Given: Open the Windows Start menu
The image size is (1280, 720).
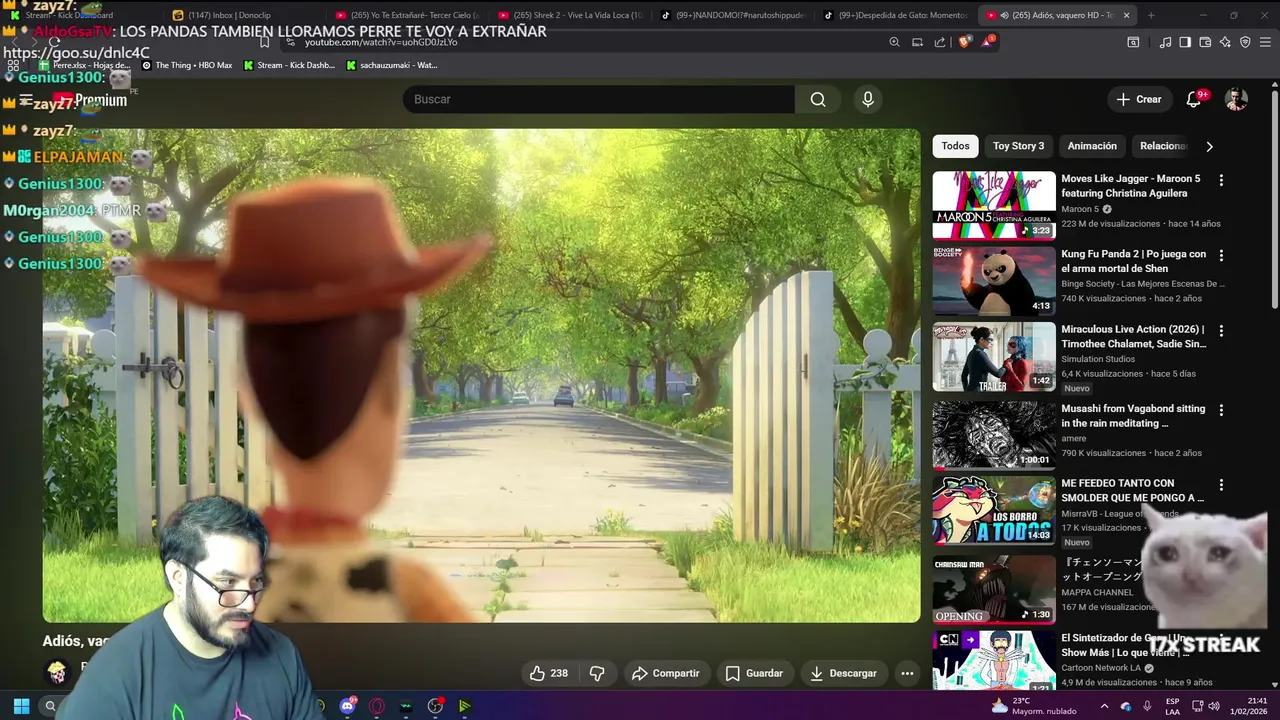Looking at the screenshot, I should [x=21, y=706].
